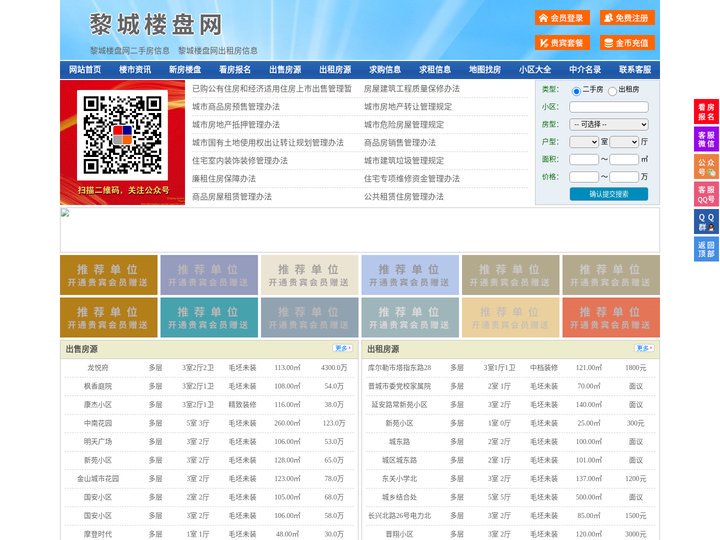Open 看房报名 nav item

pos(235,70)
